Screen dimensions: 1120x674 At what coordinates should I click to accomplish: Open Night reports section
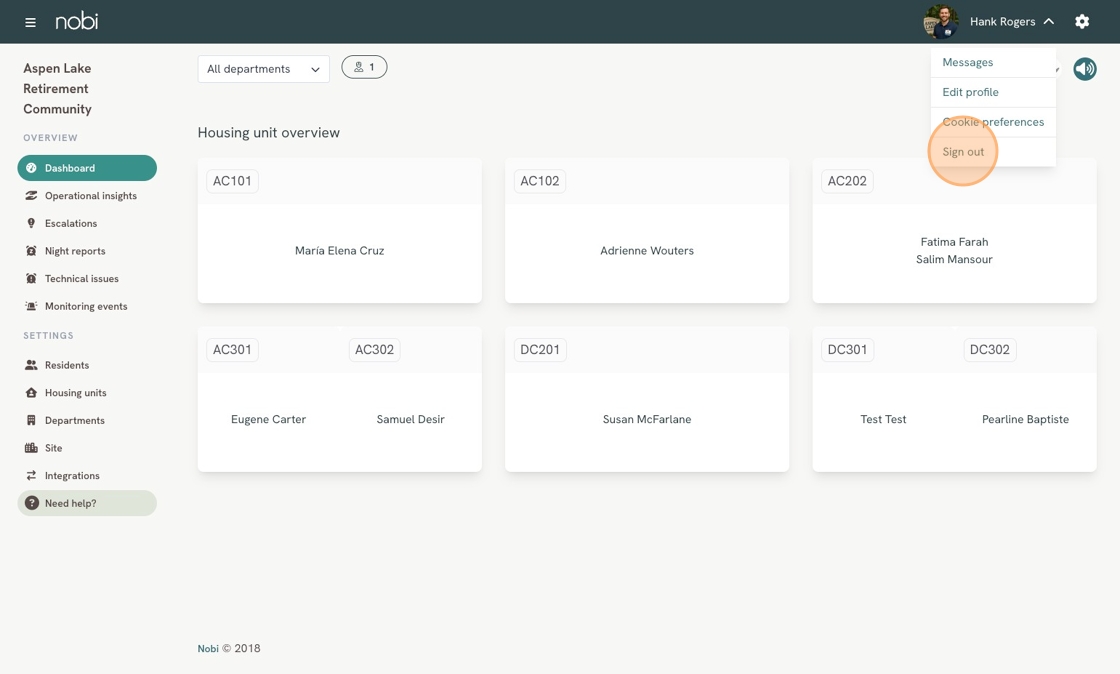pyautogui.click(x=74, y=251)
